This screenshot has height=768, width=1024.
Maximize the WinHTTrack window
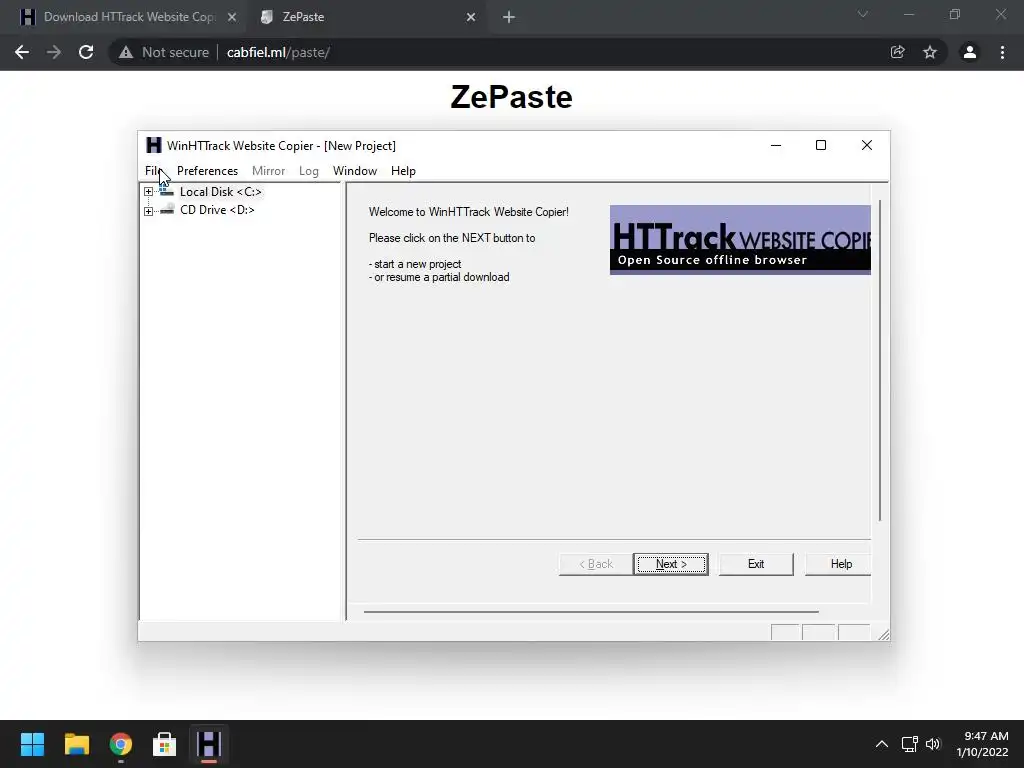point(821,145)
